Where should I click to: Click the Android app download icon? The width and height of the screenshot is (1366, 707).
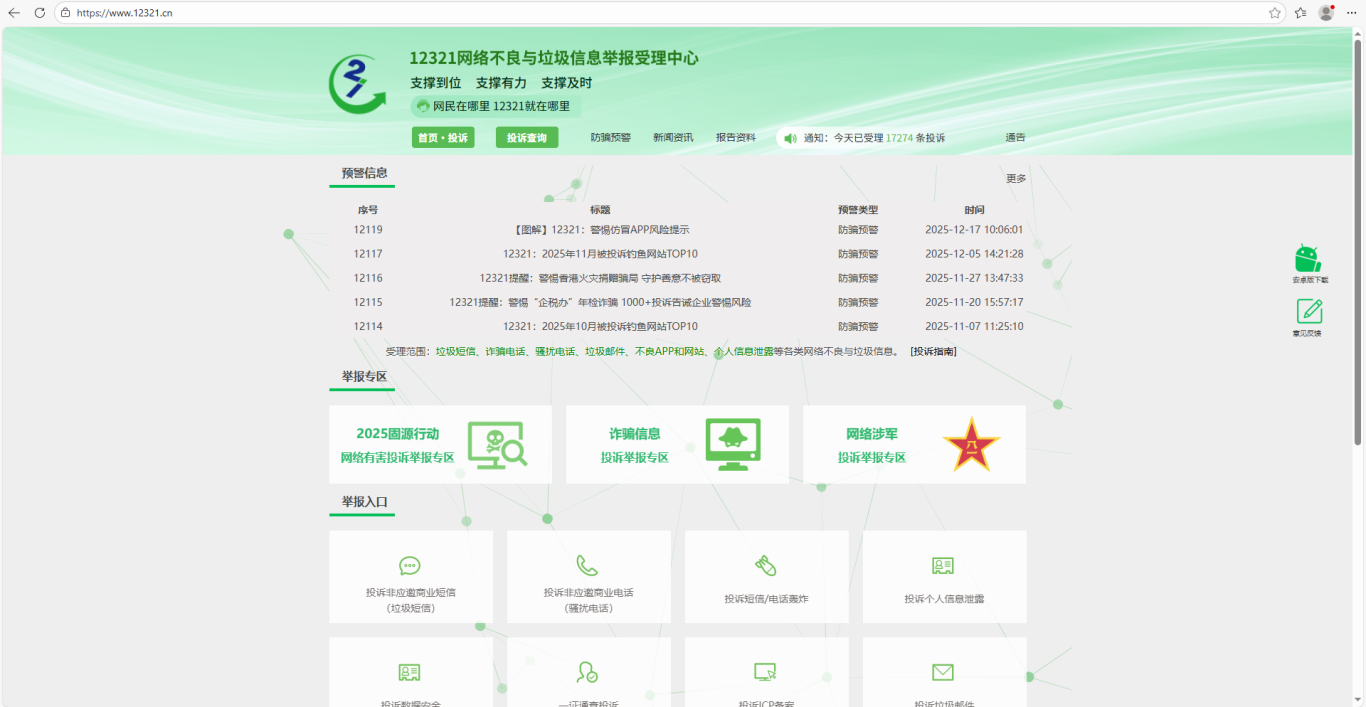click(x=1307, y=258)
